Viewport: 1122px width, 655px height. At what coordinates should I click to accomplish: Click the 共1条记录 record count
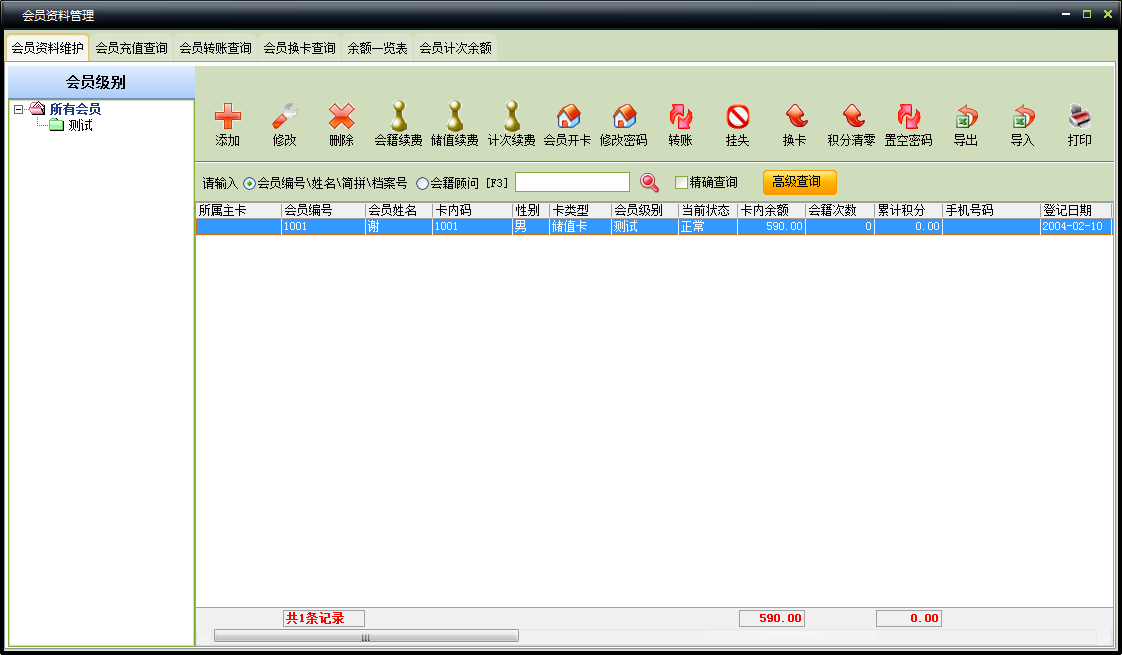click(x=323, y=618)
